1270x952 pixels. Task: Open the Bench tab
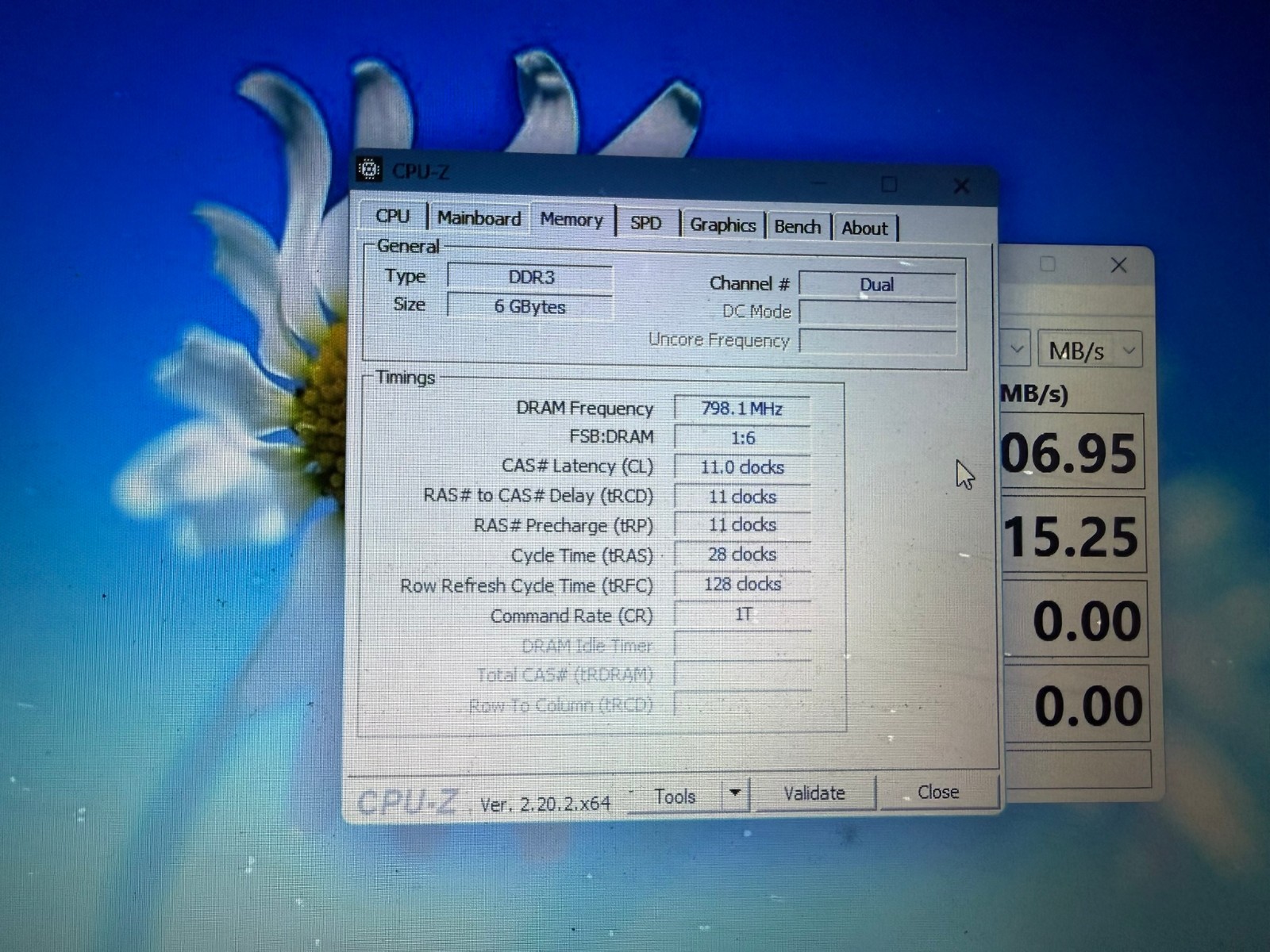pos(798,227)
